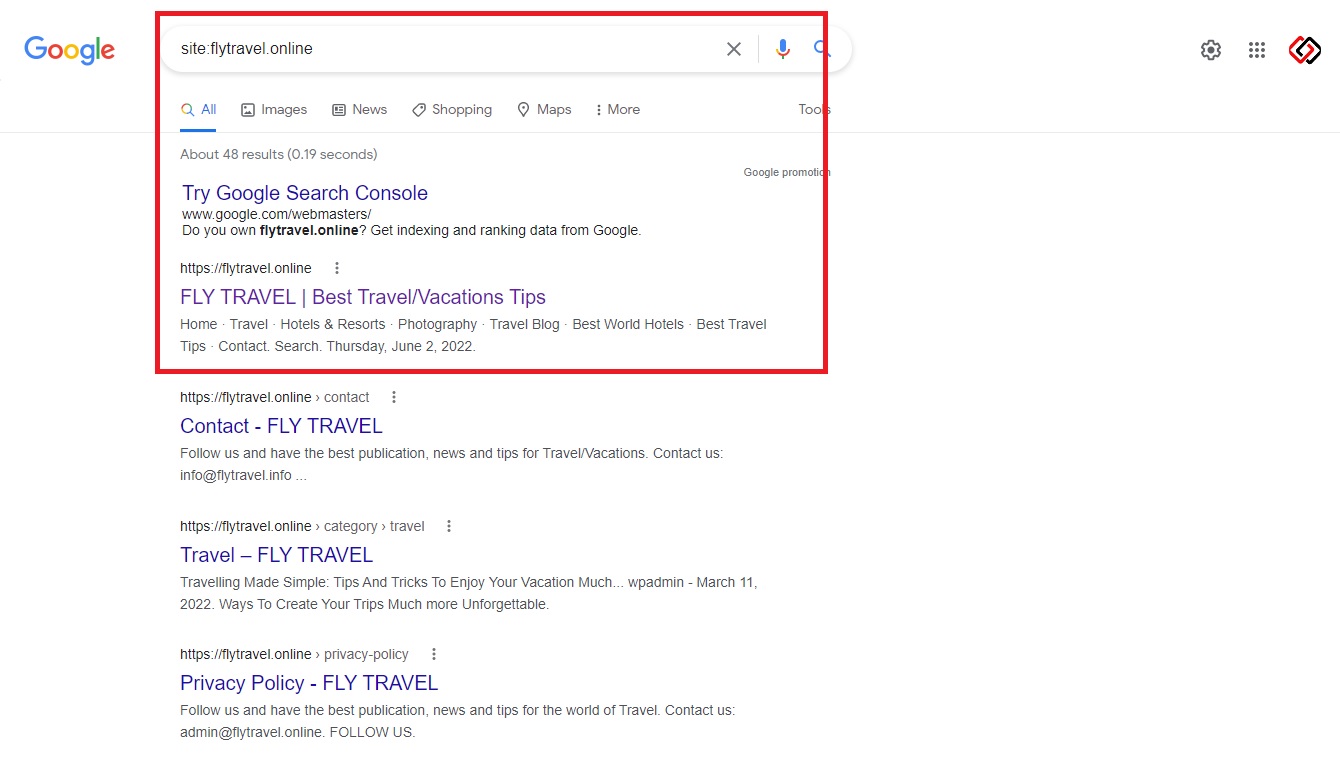Open FLY TRAVEL | Best Travel/Vacations Tips result
The height and width of the screenshot is (768, 1340).
363,297
